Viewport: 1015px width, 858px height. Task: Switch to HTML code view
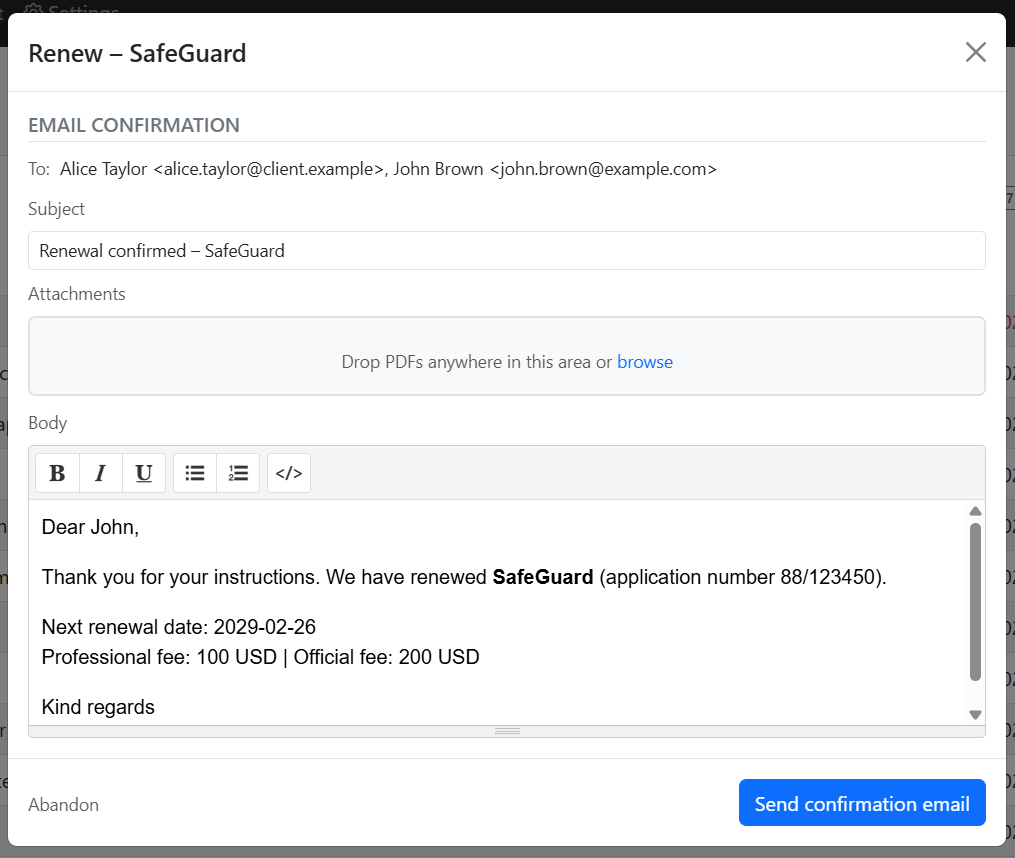click(x=288, y=473)
